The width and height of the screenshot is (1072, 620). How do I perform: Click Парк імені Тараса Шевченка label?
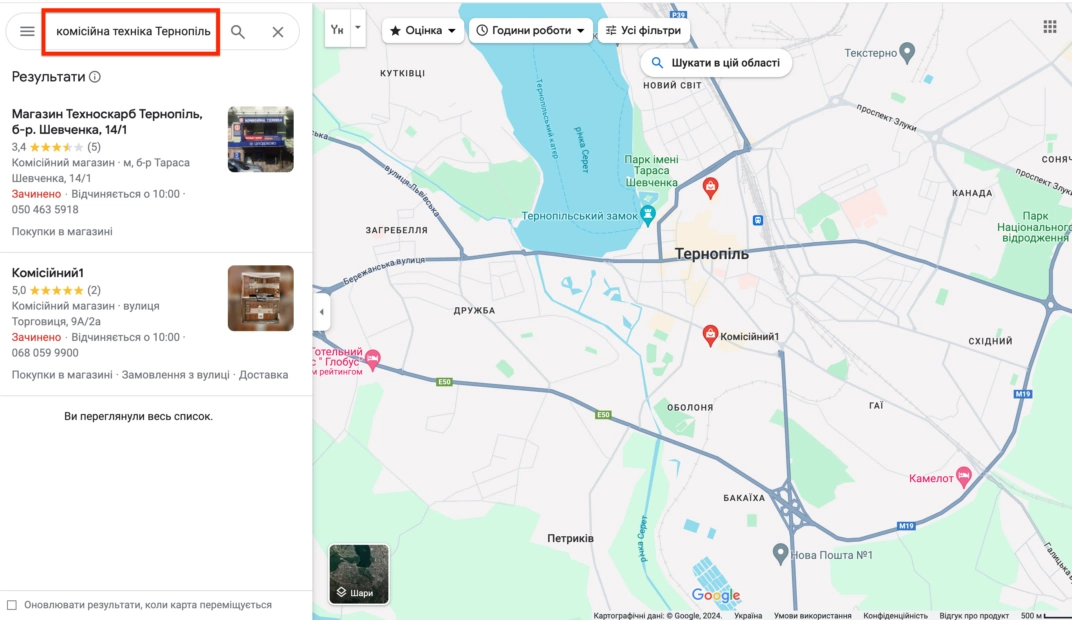(651, 171)
